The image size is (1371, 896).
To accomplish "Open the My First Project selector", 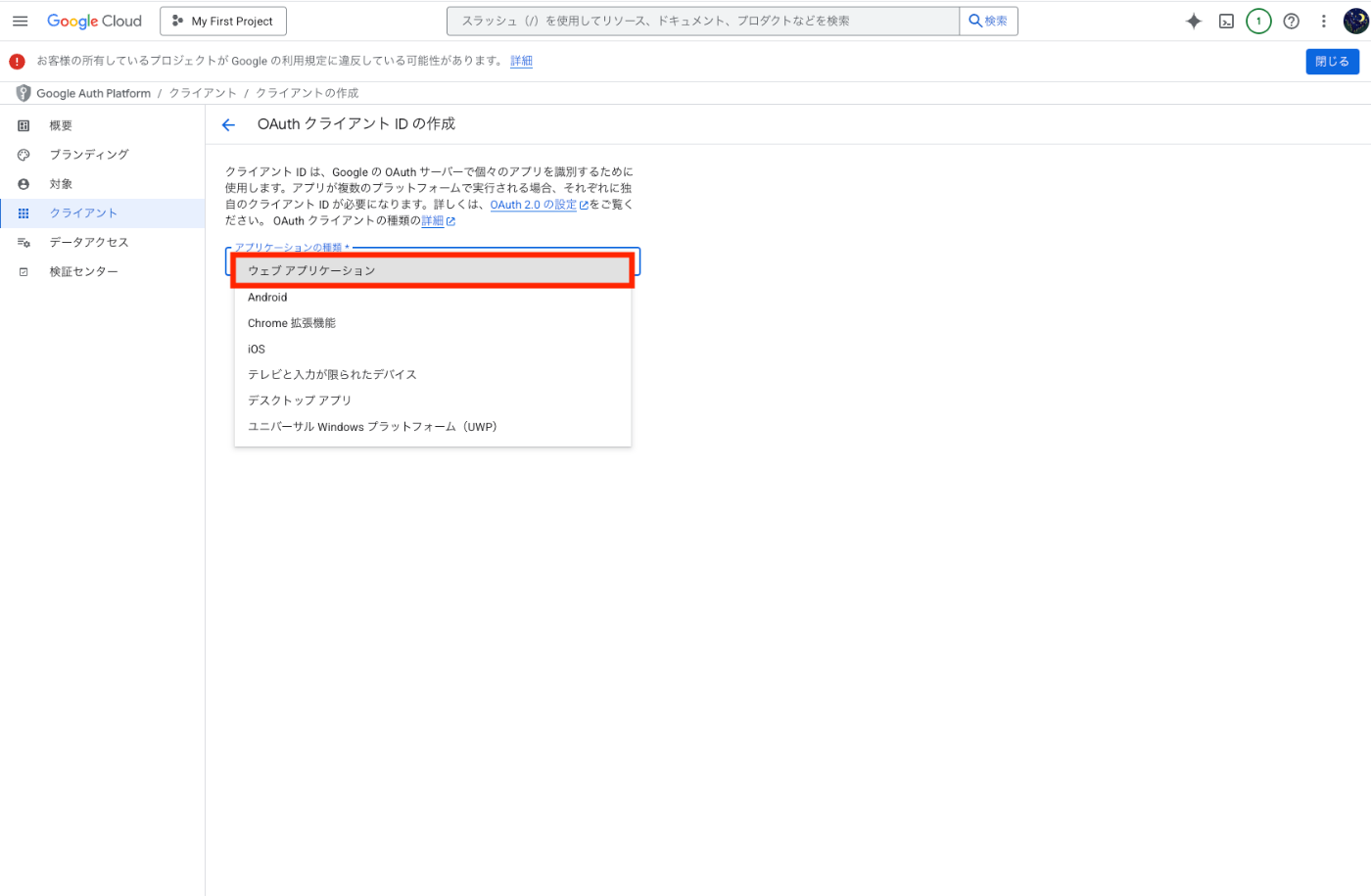I will [223, 21].
